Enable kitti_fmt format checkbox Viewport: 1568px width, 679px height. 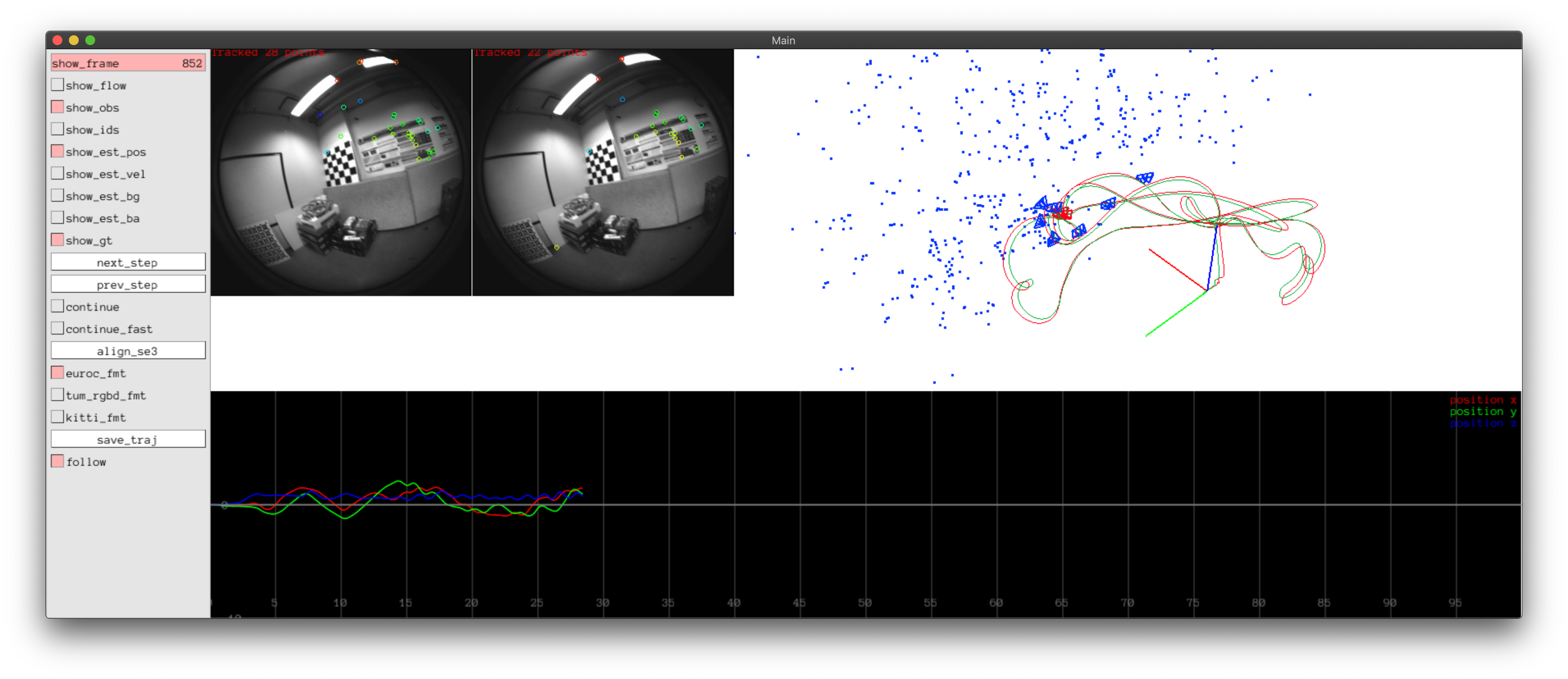coord(57,417)
